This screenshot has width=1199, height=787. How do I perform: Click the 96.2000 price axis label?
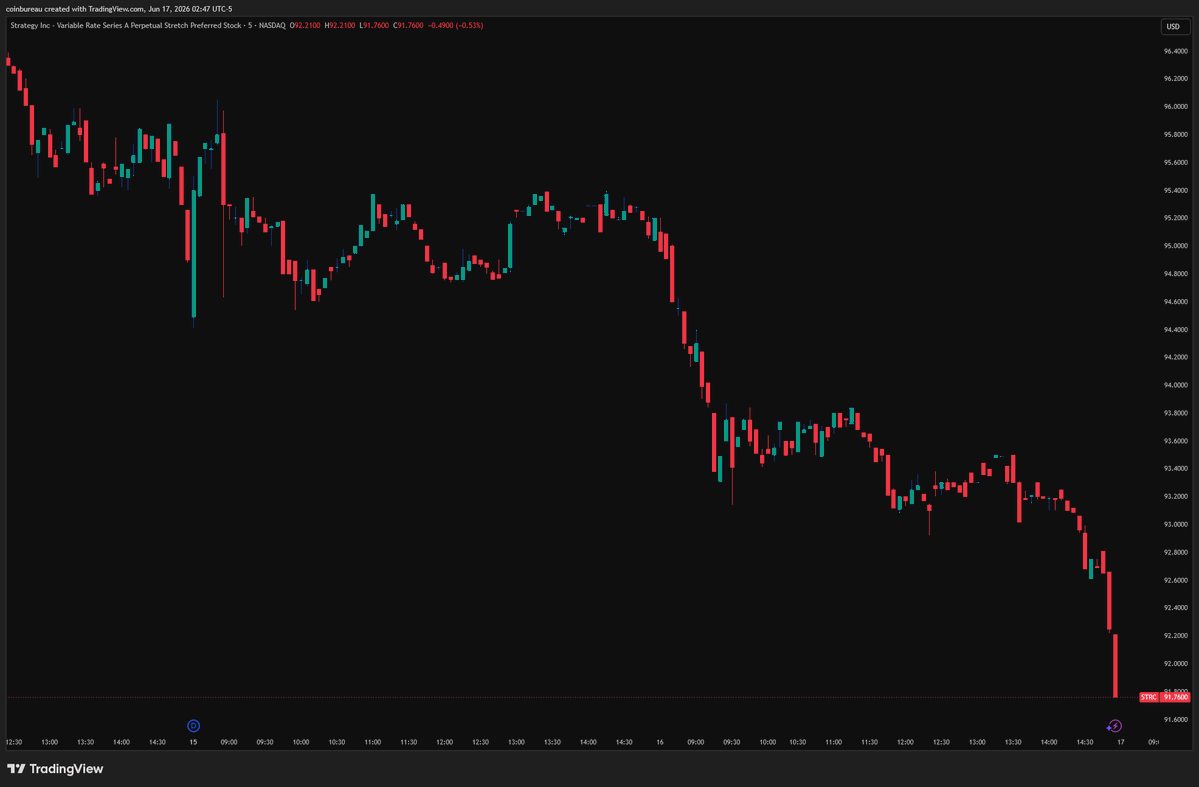coord(1175,79)
